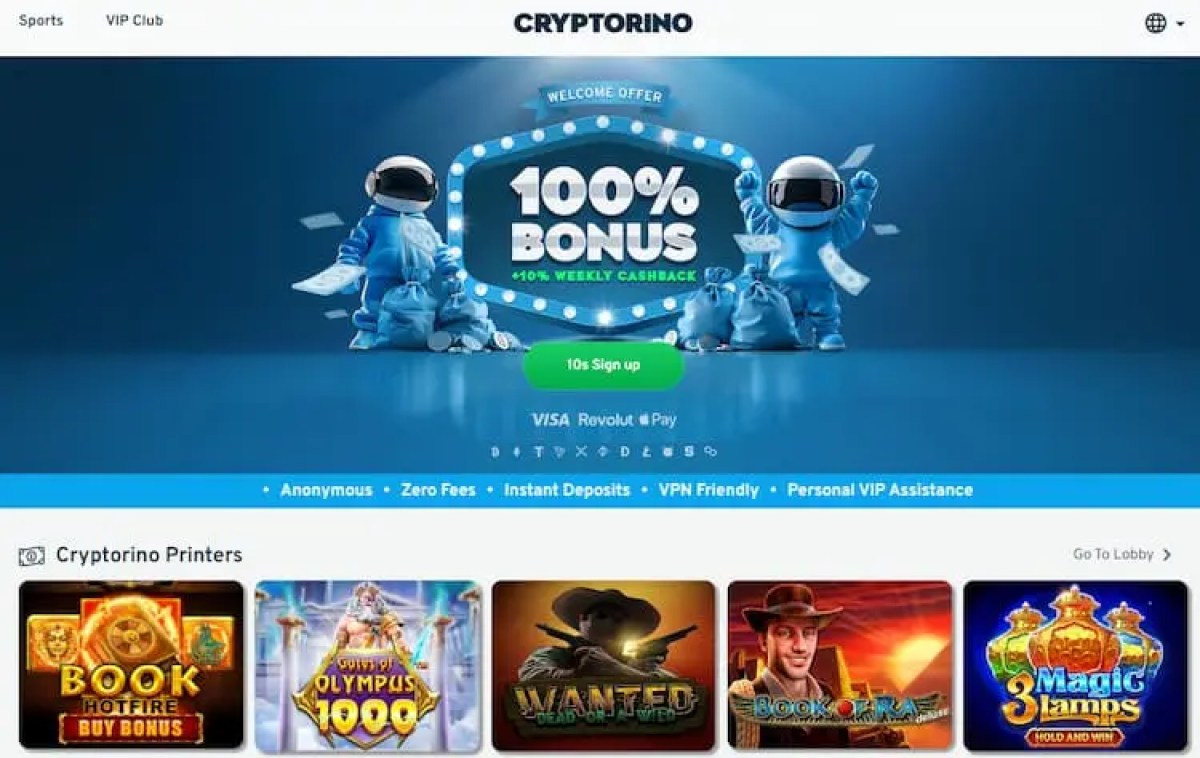Open the 3 Magic Lamps game thumbnail
The height and width of the screenshot is (758, 1200).
(1075, 665)
